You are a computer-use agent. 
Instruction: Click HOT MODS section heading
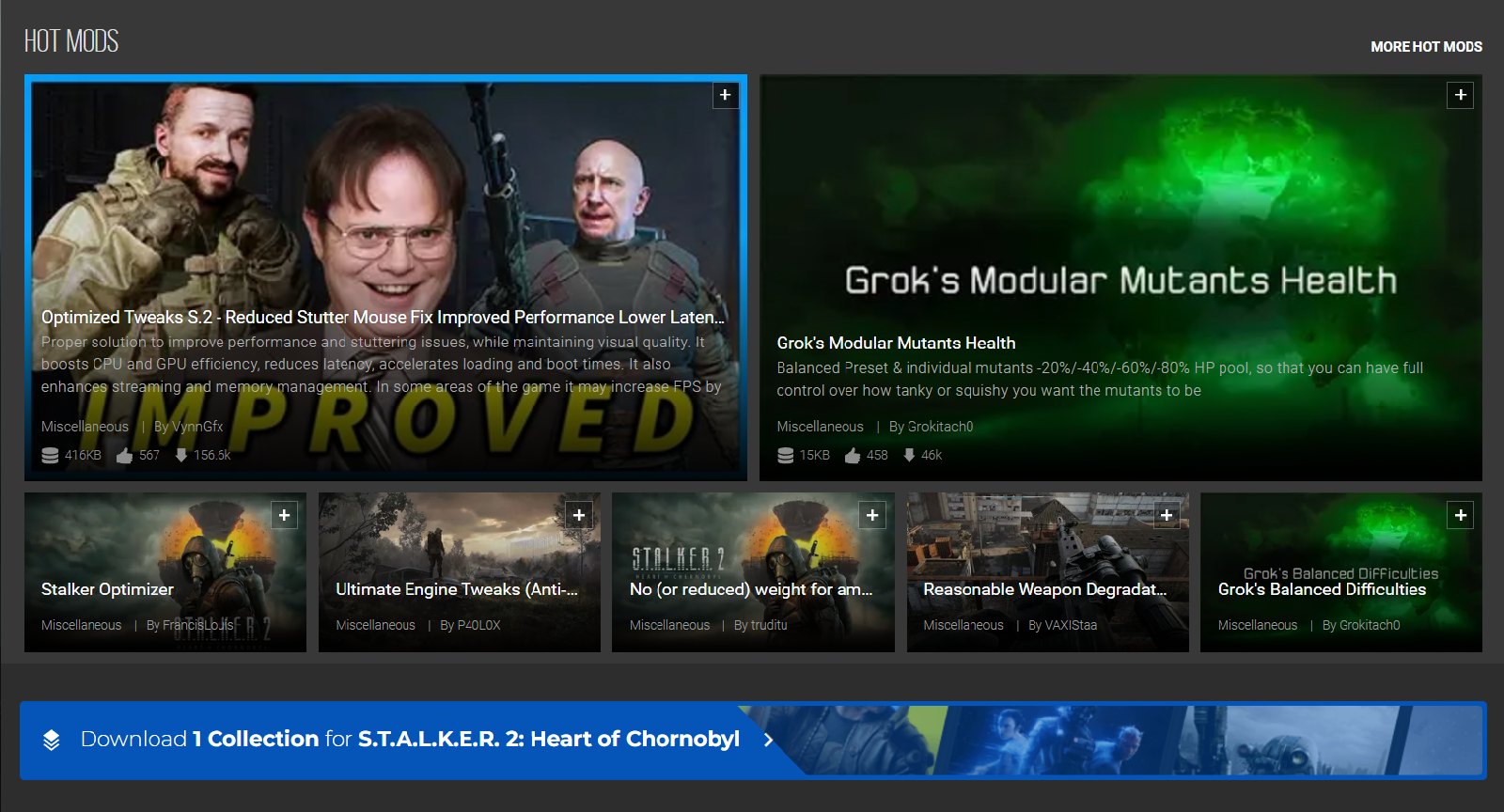click(71, 41)
